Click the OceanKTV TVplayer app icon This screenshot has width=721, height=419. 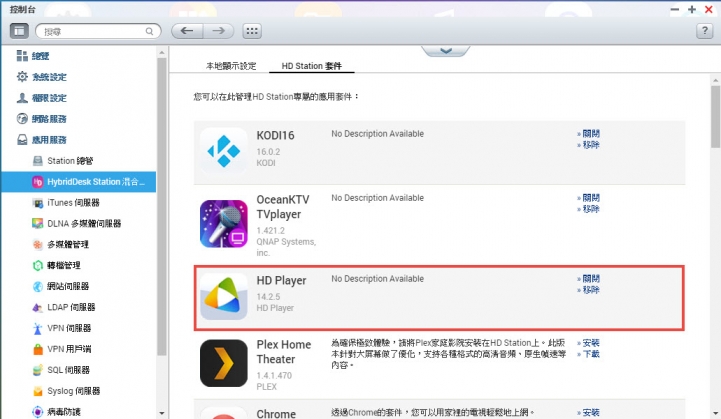point(223,223)
